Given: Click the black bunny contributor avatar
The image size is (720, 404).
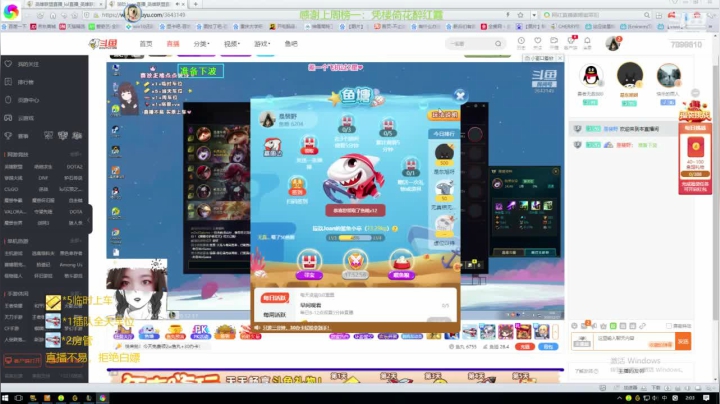Looking at the screenshot, I should 630,75.
